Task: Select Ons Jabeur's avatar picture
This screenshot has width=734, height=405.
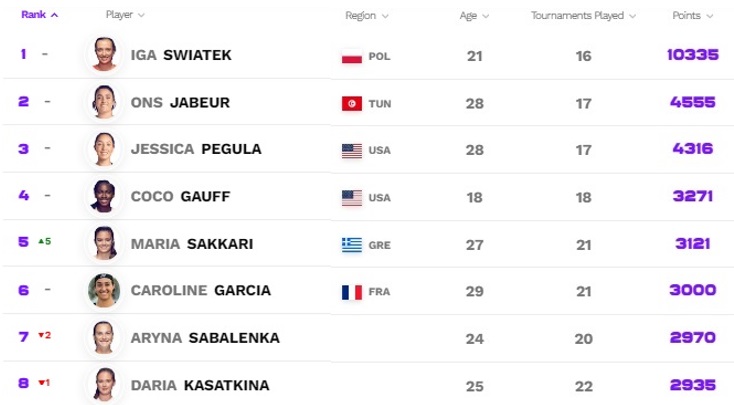Action: [x=104, y=102]
